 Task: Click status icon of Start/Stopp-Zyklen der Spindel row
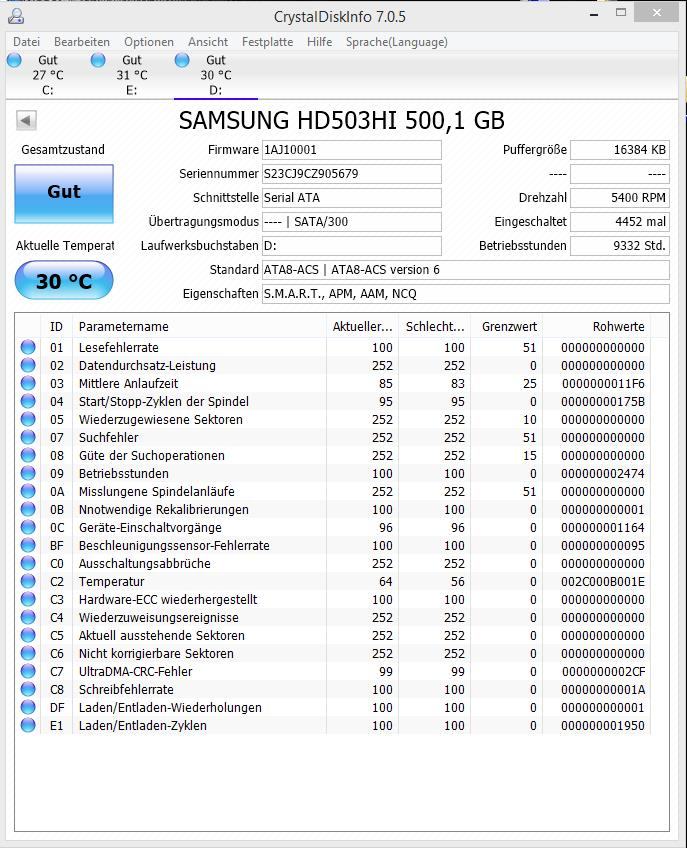click(x=28, y=401)
